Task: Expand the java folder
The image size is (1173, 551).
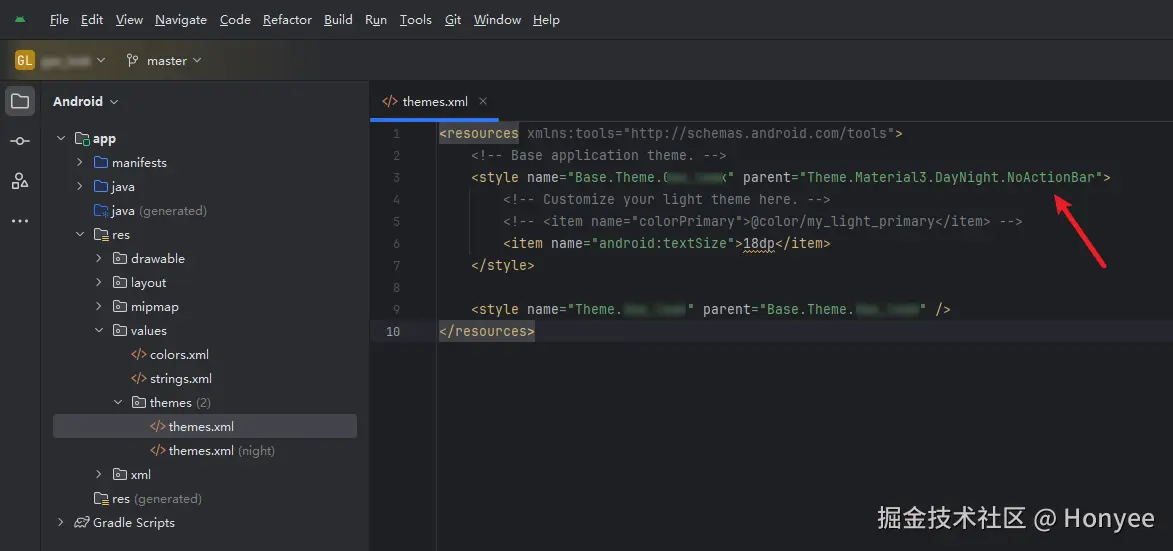Action: (x=79, y=187)
